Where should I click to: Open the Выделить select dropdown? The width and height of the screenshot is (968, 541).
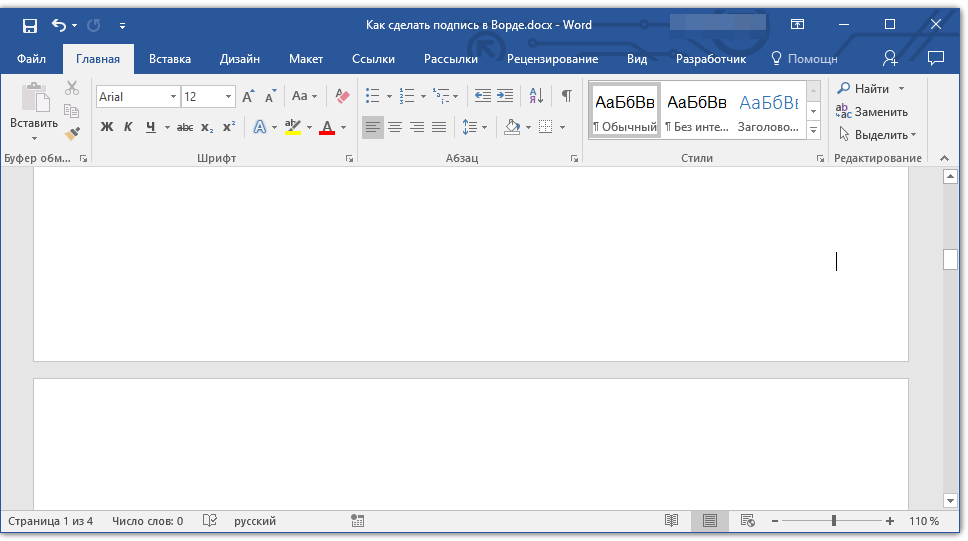877,135
